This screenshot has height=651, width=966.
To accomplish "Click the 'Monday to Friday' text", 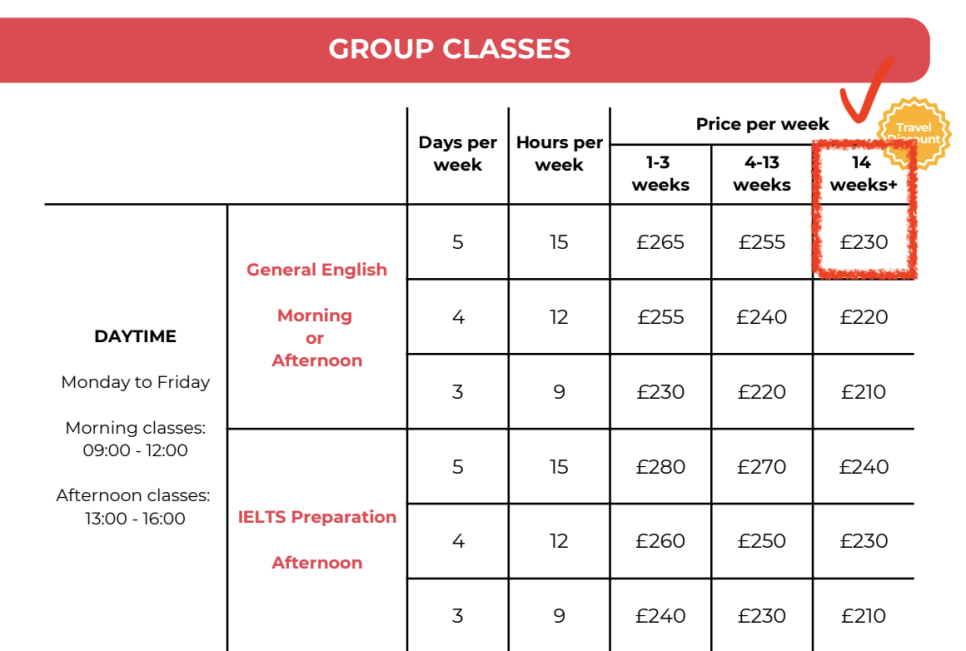I will coord(136,382).
